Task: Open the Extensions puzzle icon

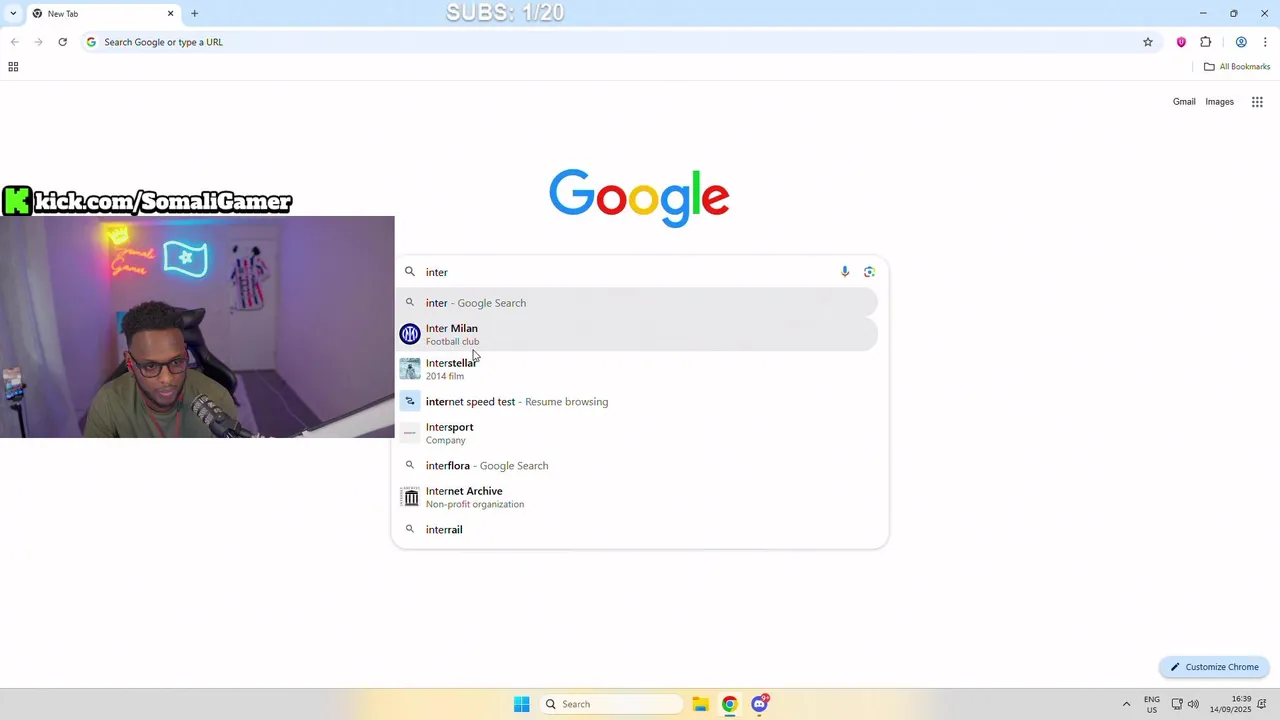Action: pyautogui.click(x=1205, y=42)
